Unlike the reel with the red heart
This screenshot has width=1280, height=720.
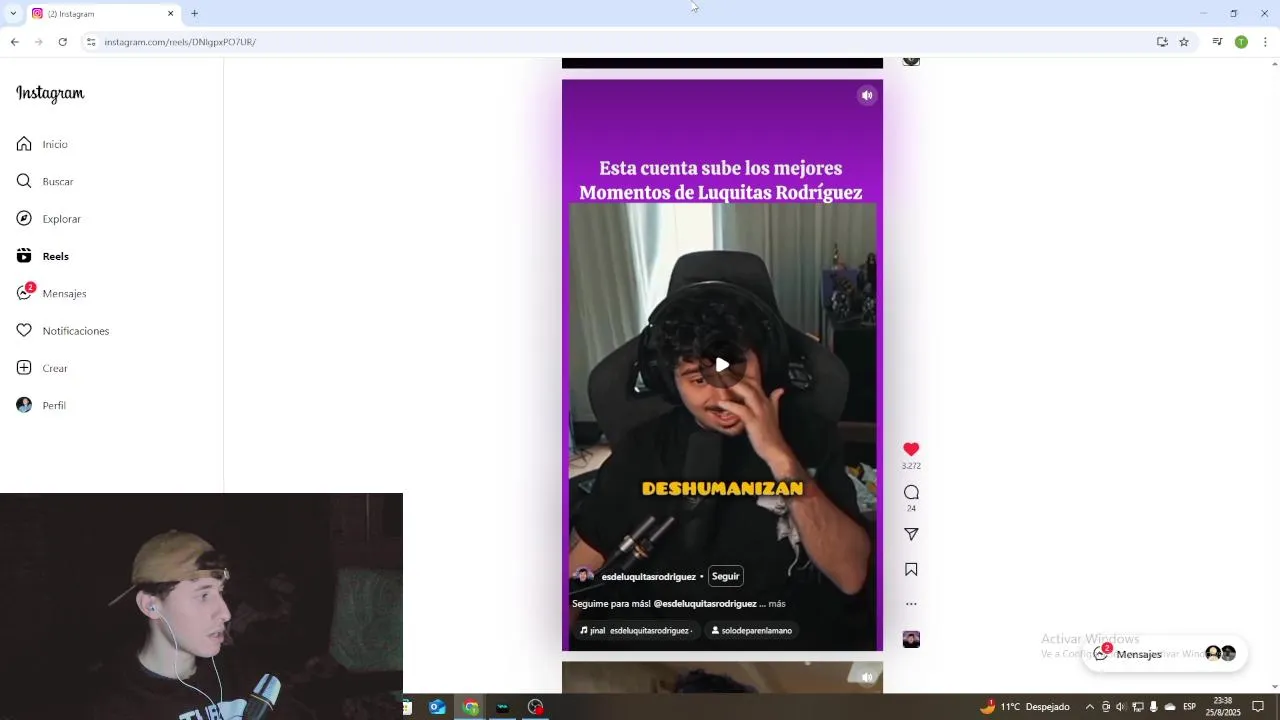(x=911, y=450)
